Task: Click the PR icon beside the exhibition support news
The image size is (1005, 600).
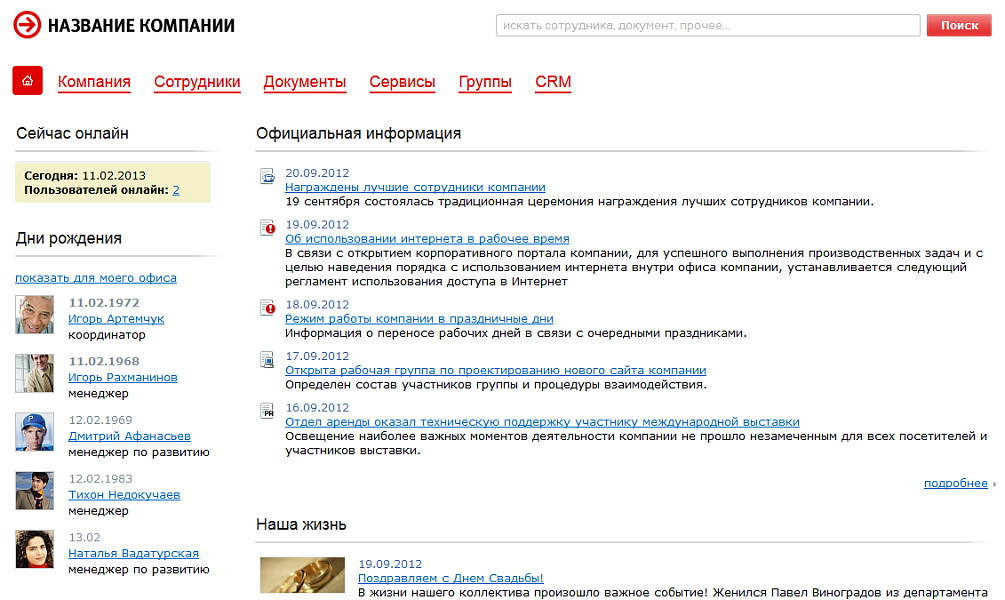Action: (267, 409)
